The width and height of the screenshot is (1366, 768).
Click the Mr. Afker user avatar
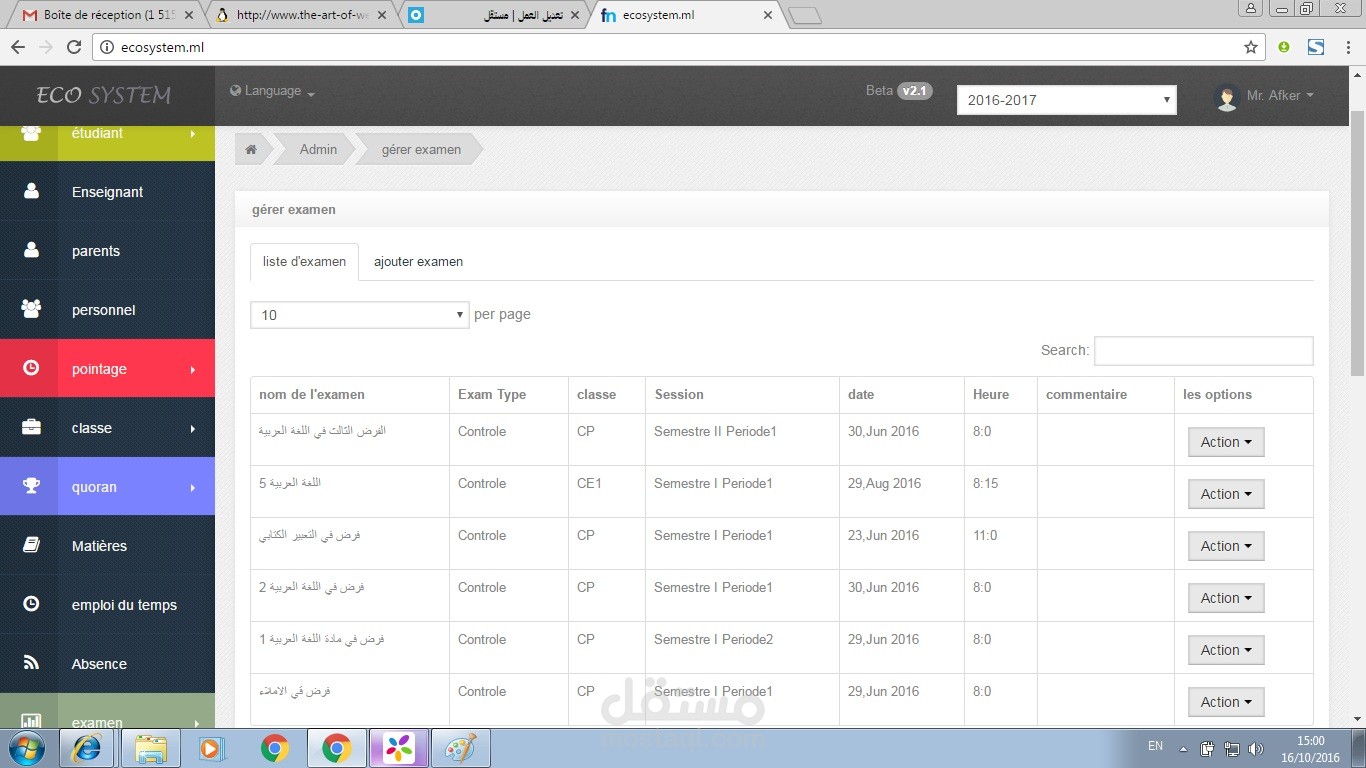coord(1227,97)
